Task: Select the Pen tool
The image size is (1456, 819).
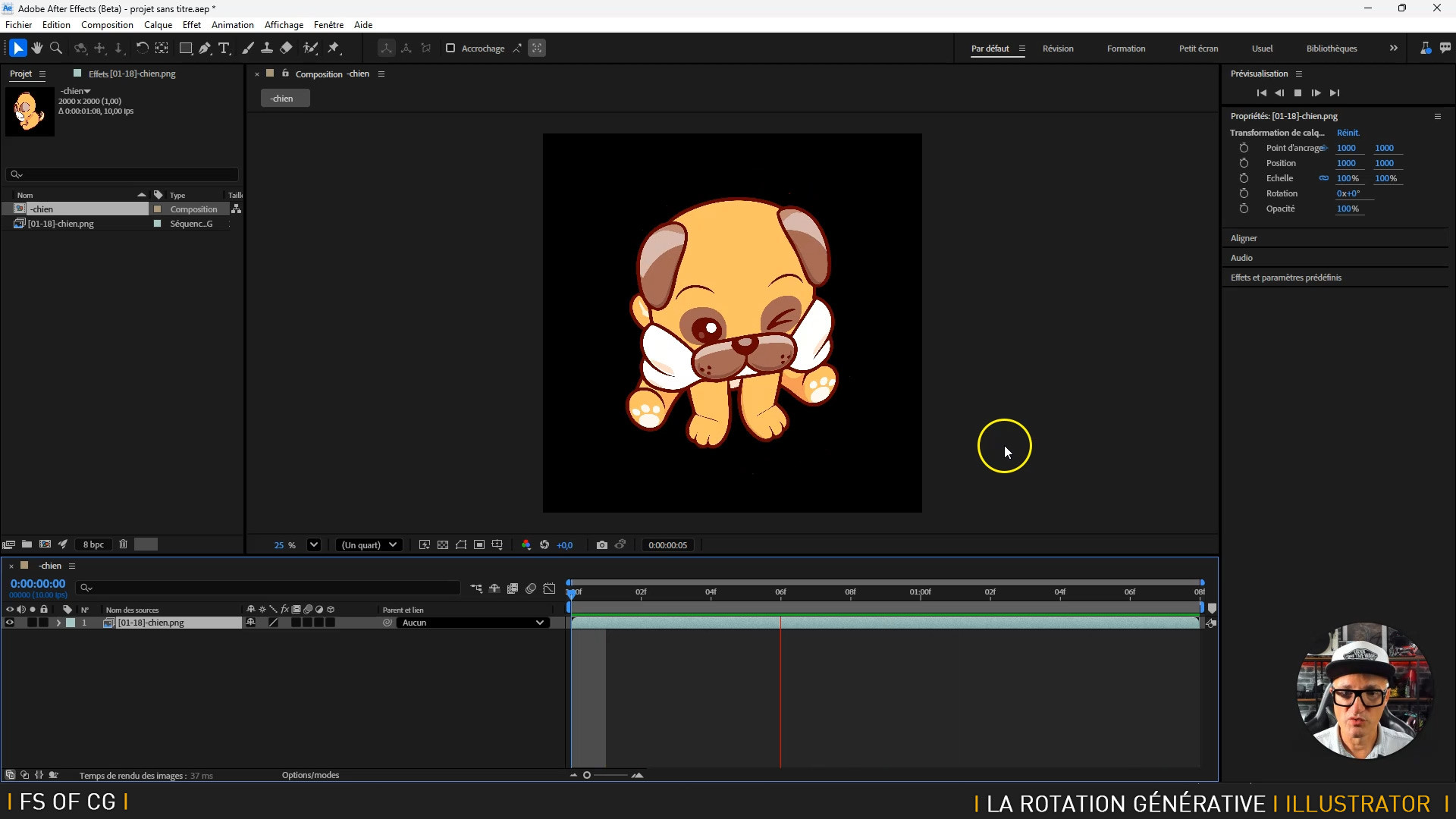Action: 205,48
